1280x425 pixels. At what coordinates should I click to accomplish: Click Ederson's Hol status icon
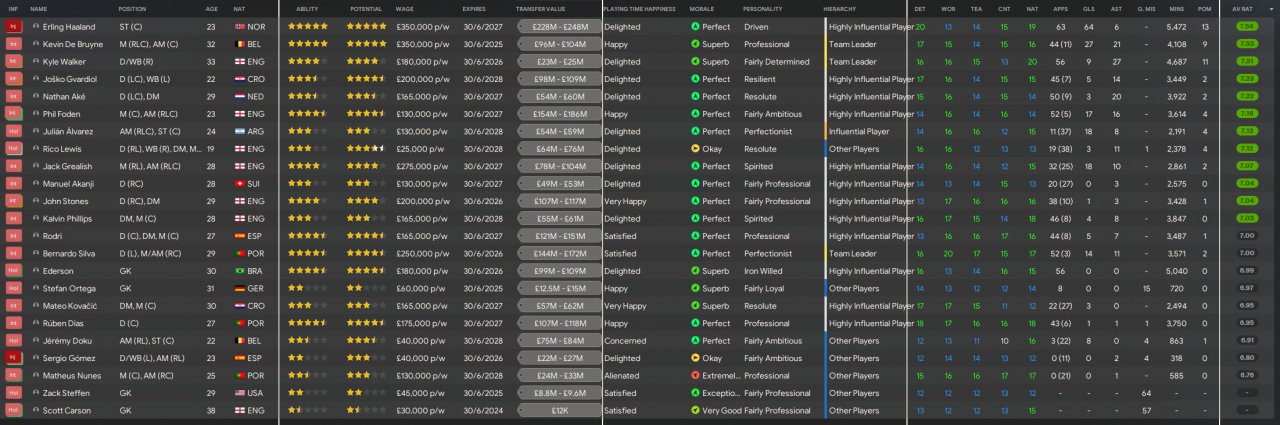click(x=14, y=271)
